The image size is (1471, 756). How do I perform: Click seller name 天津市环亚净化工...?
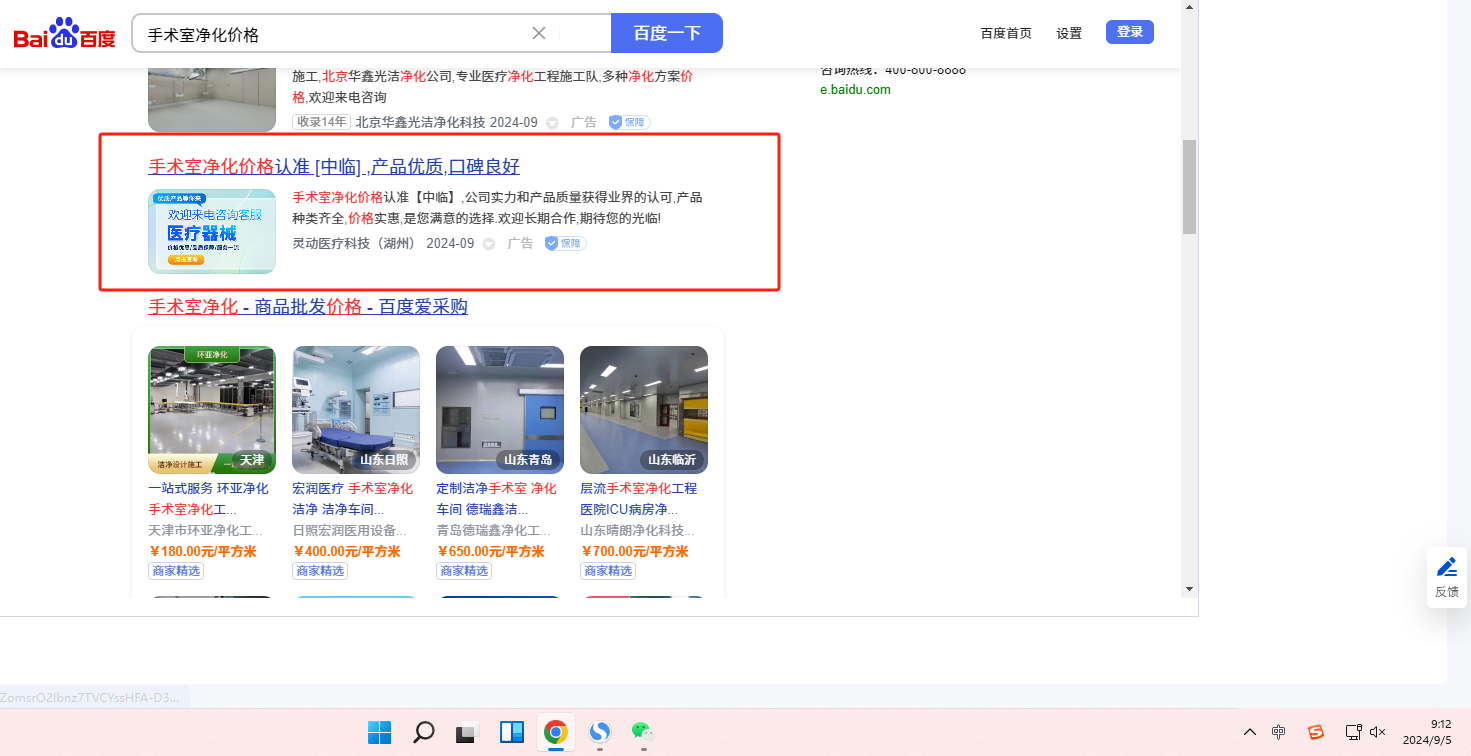click(x=206, y=530)
